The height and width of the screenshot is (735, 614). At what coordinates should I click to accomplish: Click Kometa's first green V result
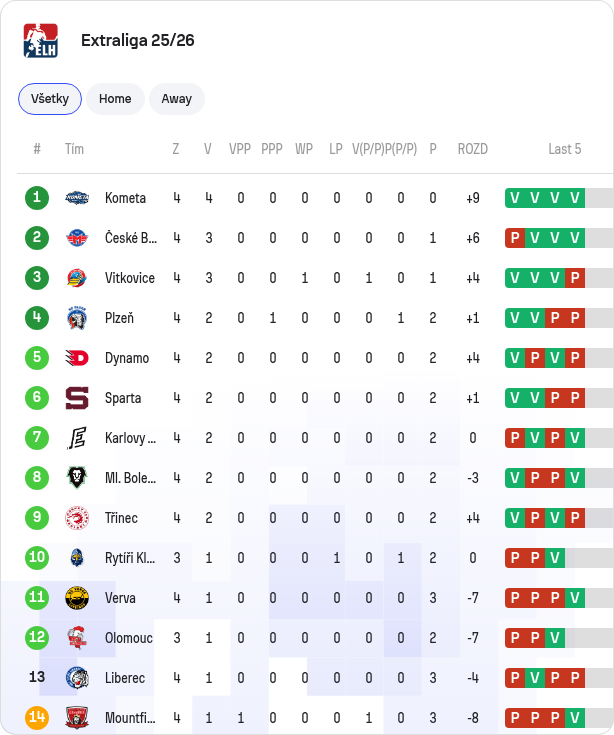coord(515,198)
